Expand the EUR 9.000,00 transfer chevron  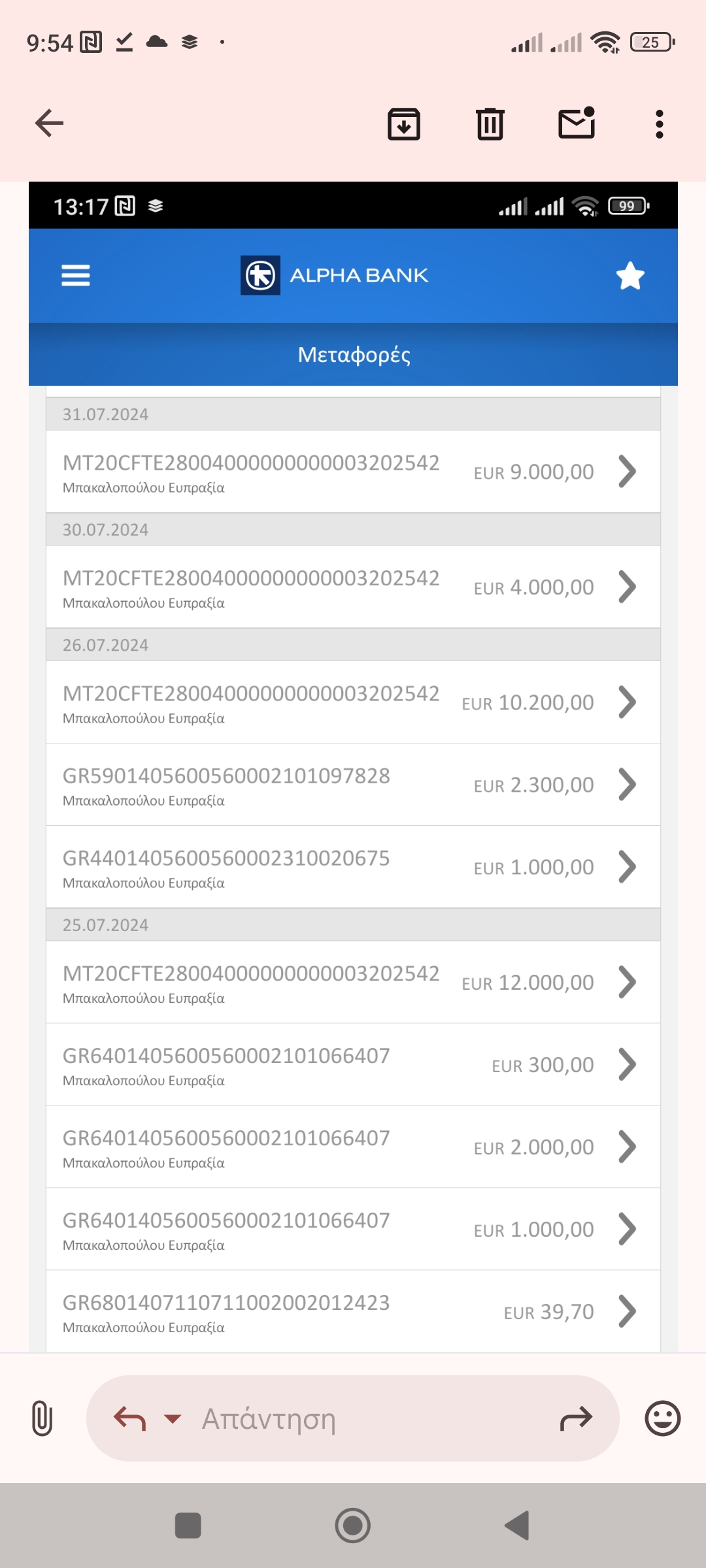(x=627, y=472)
